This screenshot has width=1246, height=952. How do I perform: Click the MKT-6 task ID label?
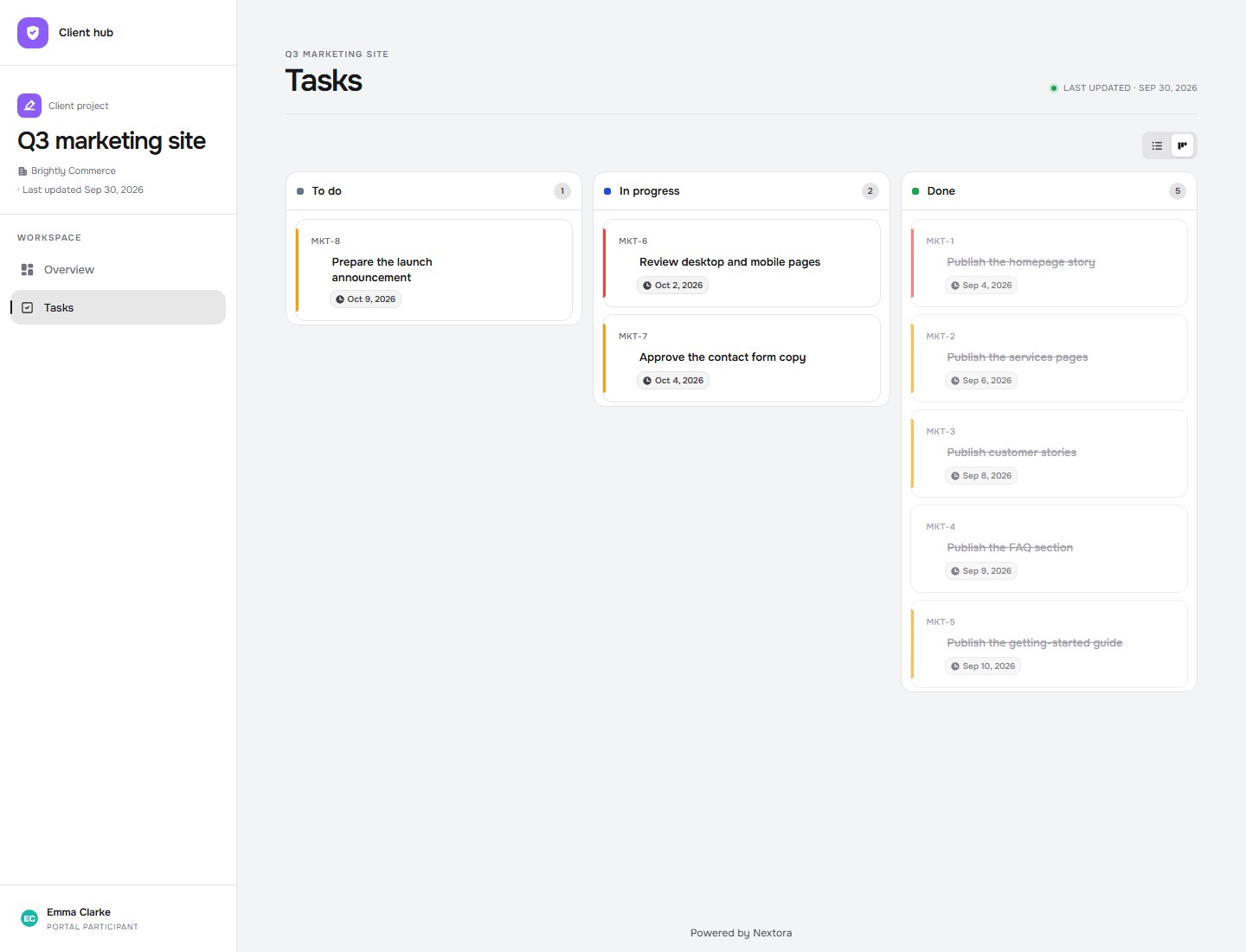pyautogui.click(x=633, y=241)
